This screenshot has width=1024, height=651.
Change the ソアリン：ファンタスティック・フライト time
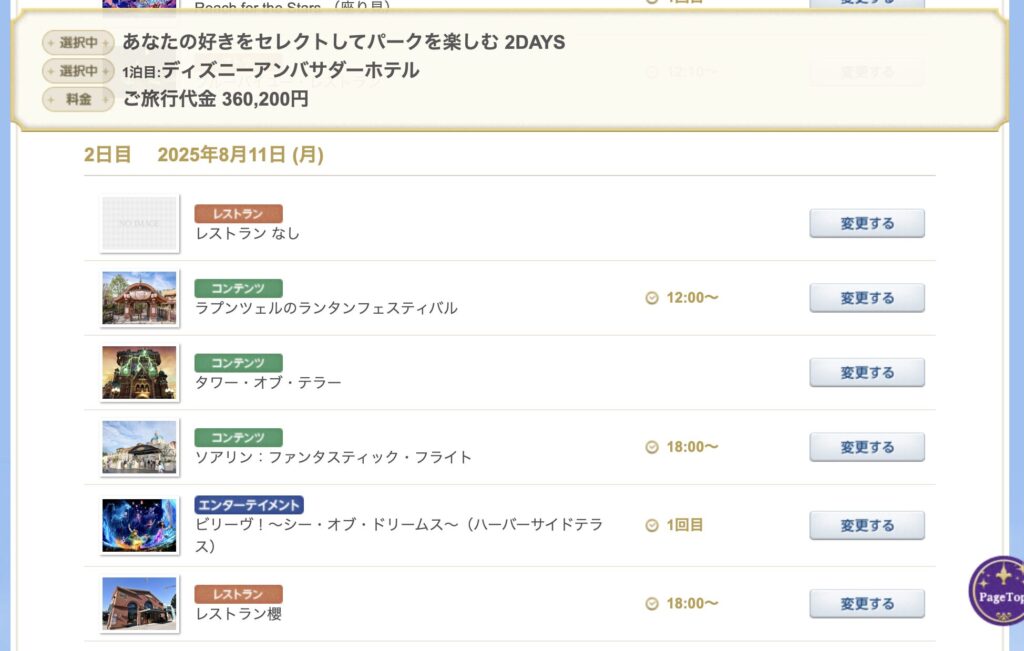point(867,447)
